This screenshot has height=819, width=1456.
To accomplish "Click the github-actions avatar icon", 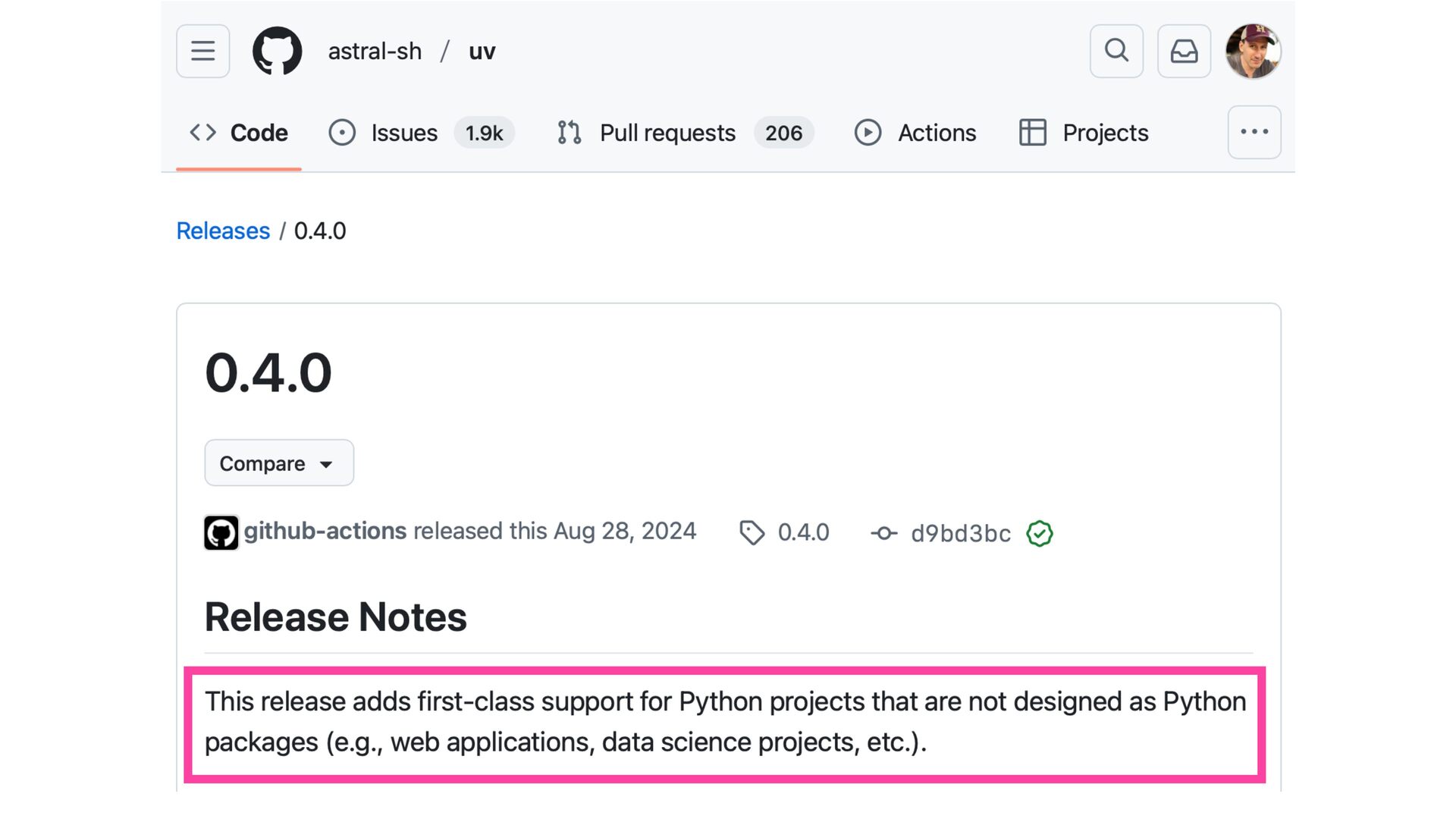I will pos(221,532).
